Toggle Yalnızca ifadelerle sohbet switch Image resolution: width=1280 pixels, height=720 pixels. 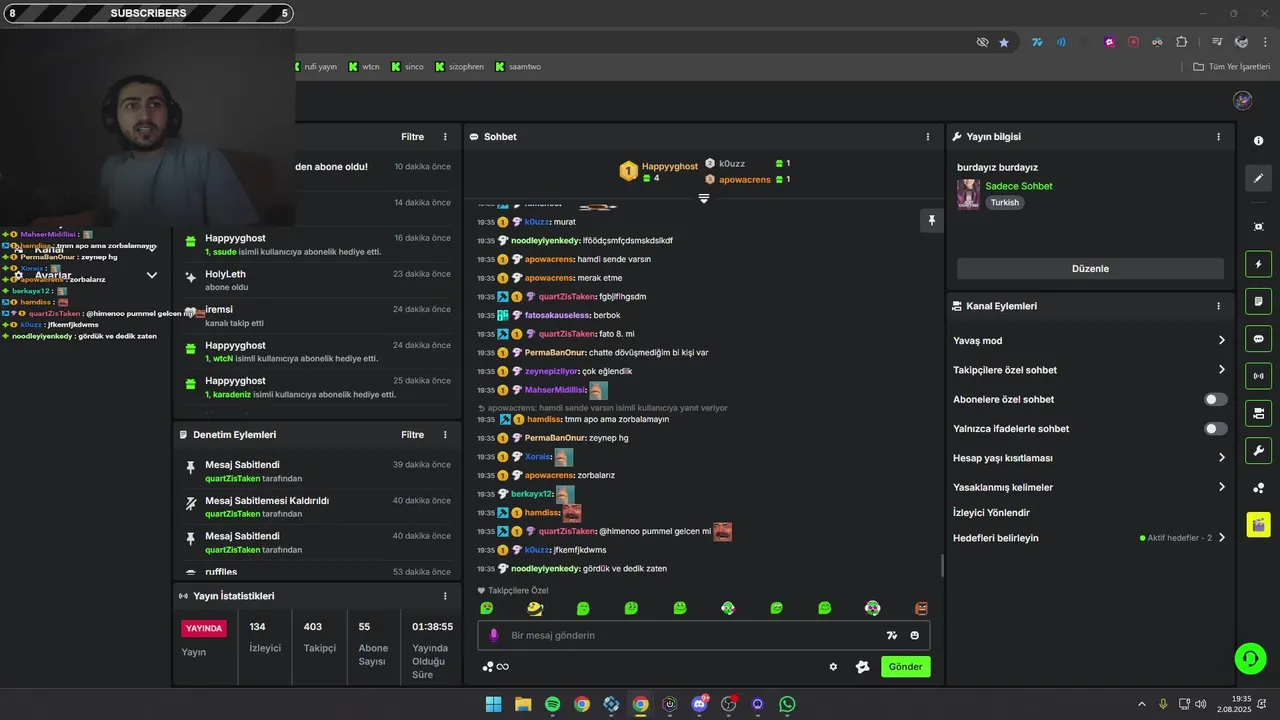click(x=1215, y=428)
